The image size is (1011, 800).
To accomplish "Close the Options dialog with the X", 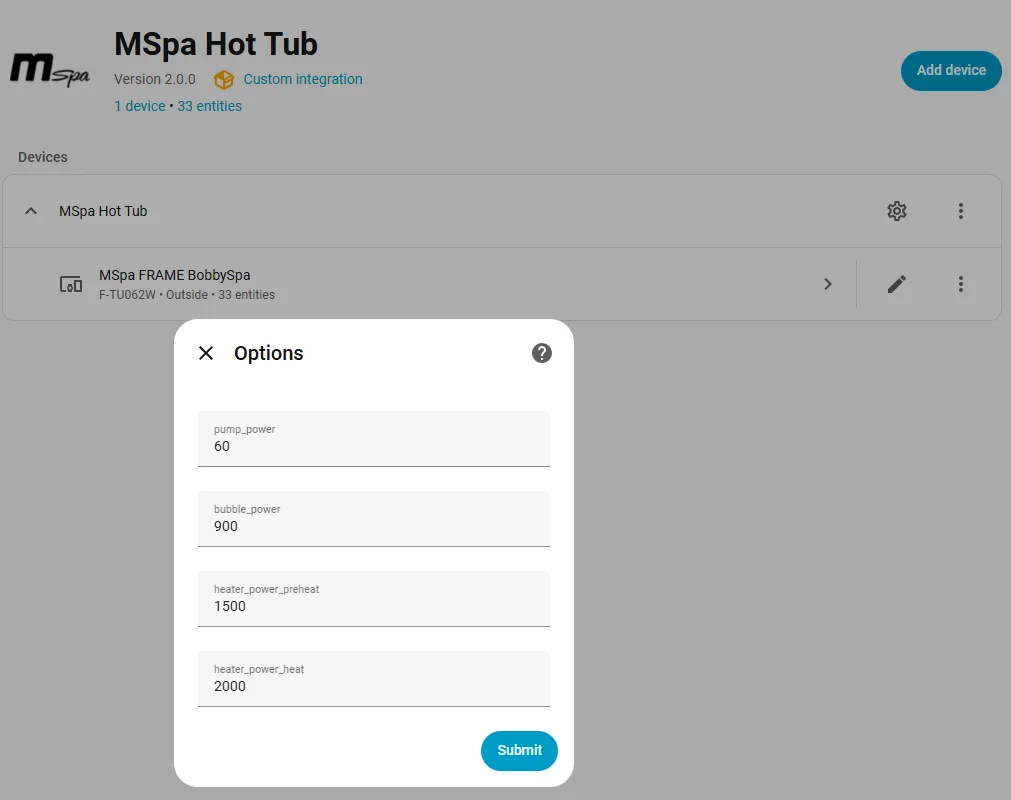I will click(x=206, y=353).
